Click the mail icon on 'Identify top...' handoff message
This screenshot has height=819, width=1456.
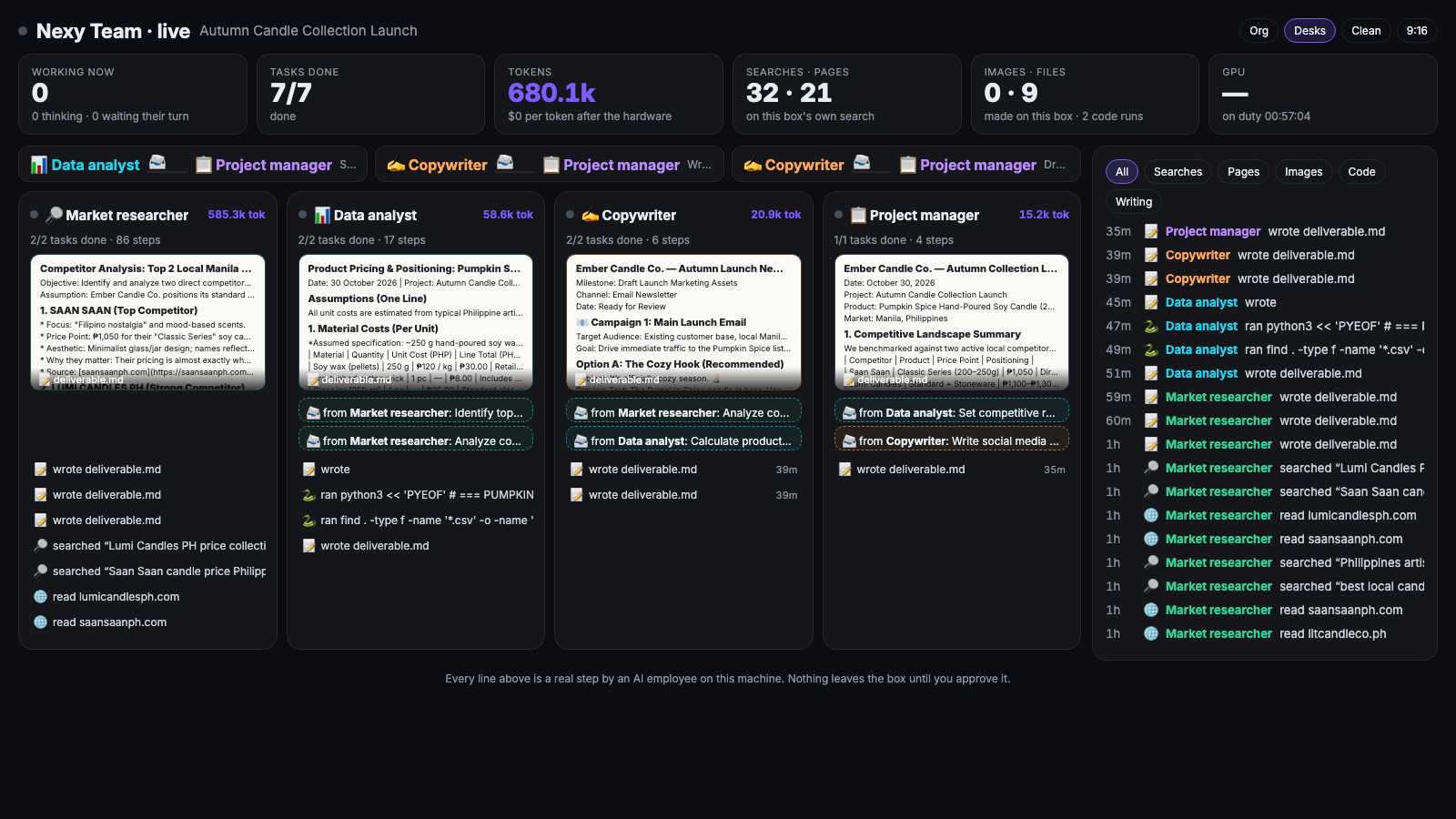pos(313,413)
